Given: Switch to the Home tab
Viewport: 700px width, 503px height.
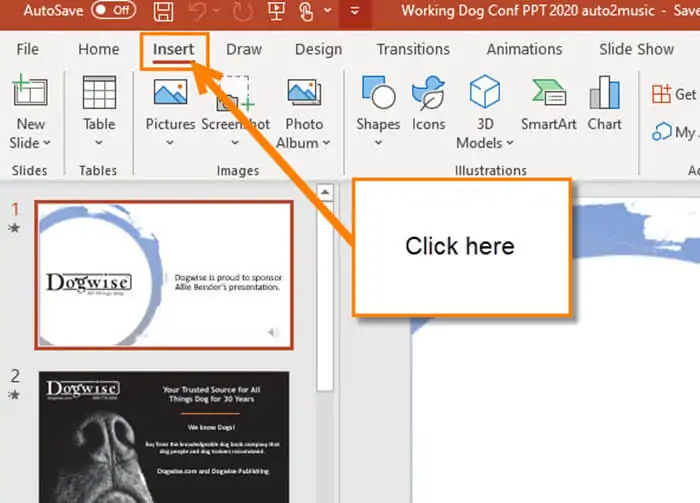Looking at the screenshot, I should 99,49.
